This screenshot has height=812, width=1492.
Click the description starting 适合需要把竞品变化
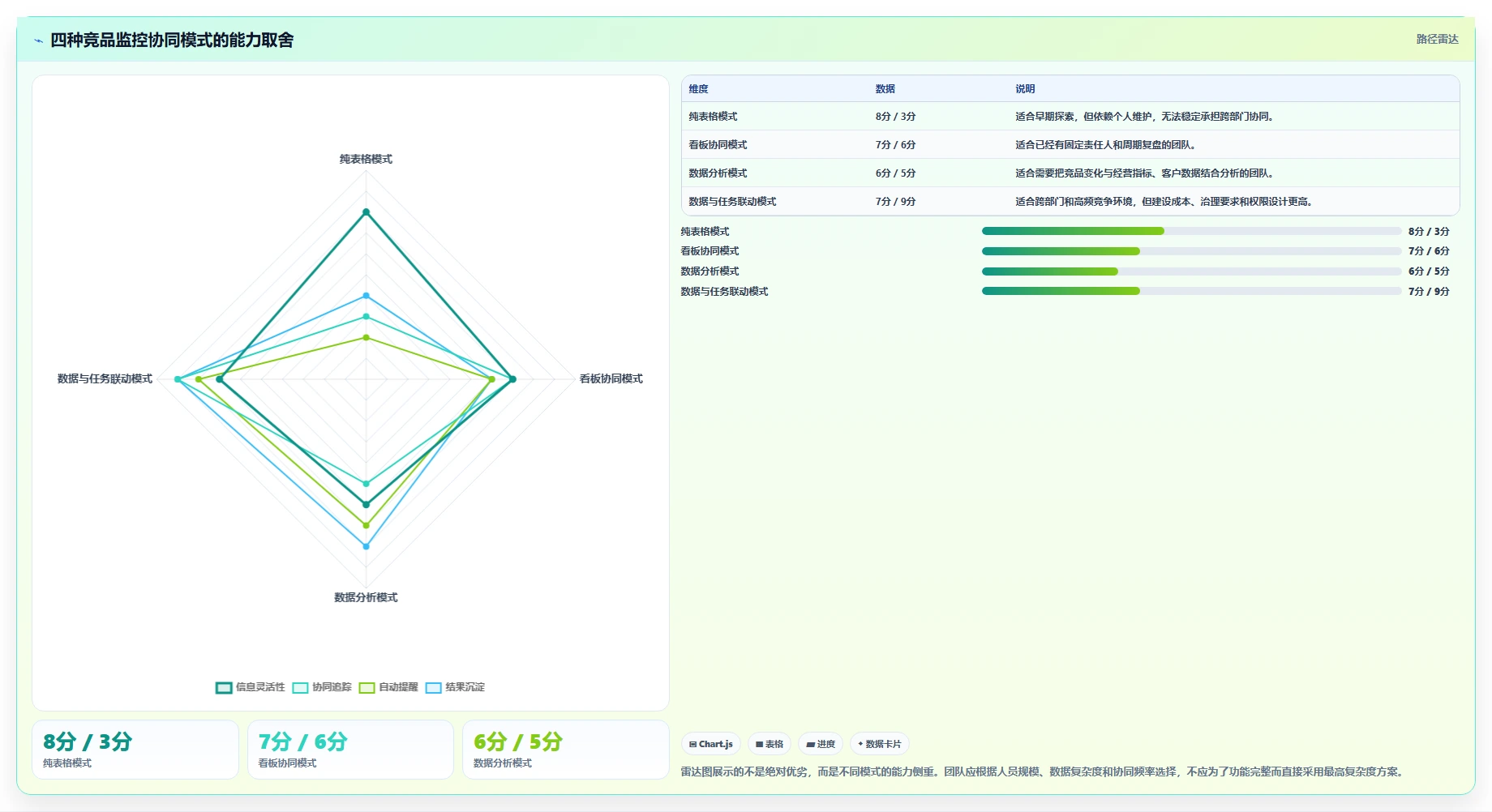coord(1146,173)
